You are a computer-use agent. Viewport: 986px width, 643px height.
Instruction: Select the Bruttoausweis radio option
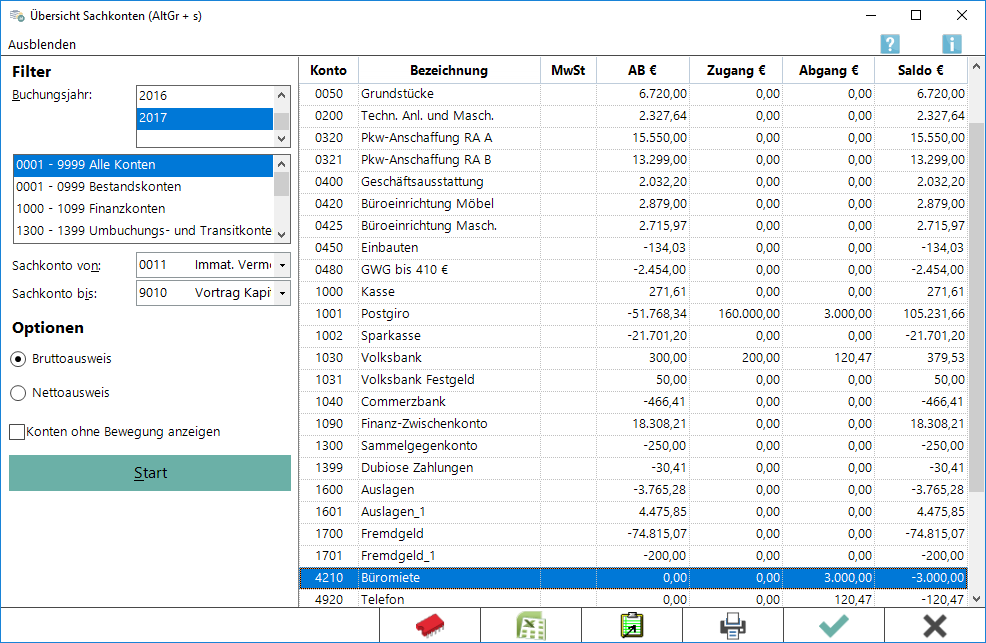[18, 359]
